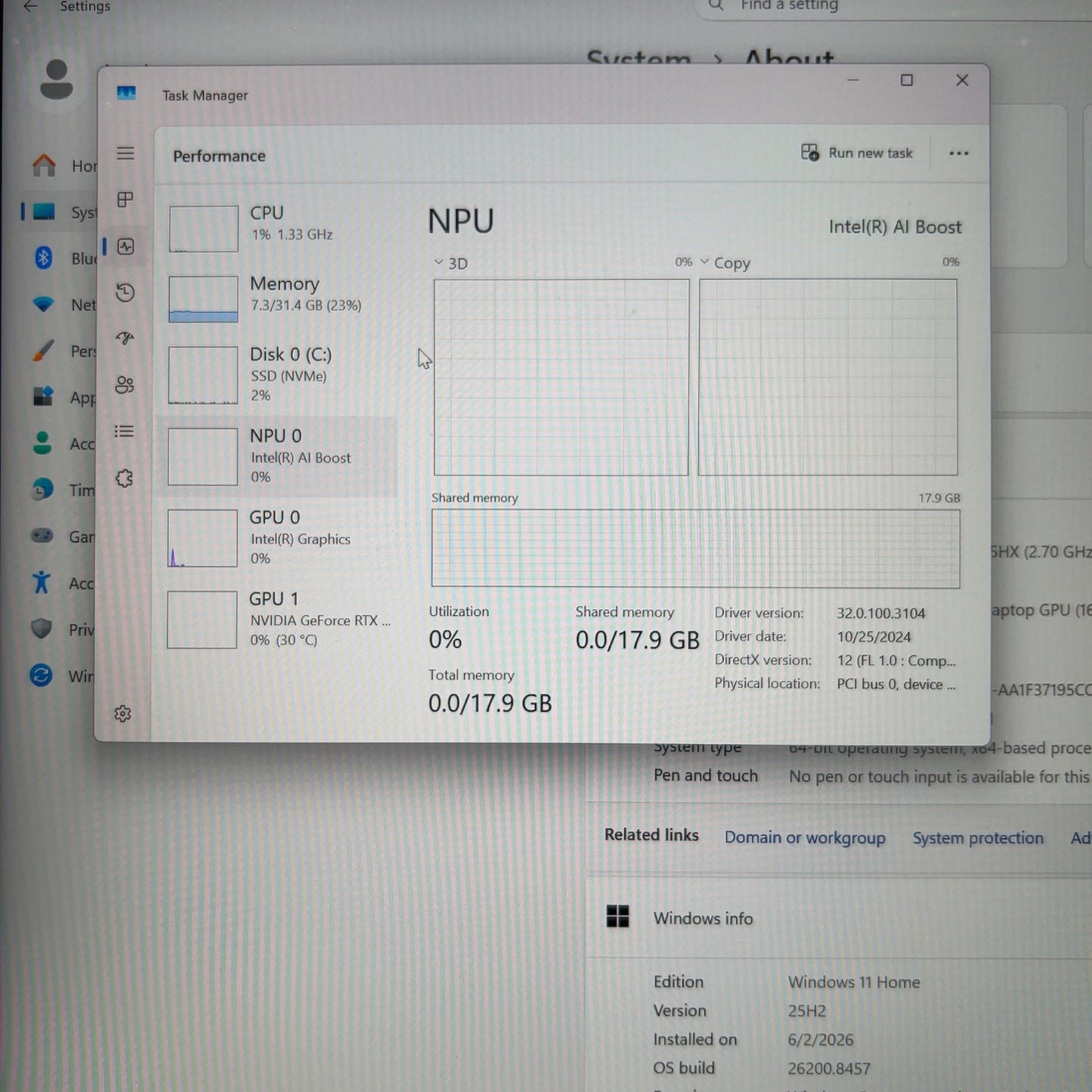Open Accessibility in the Settings sidebar
Screen dimensions: 1092x1092
63,583
